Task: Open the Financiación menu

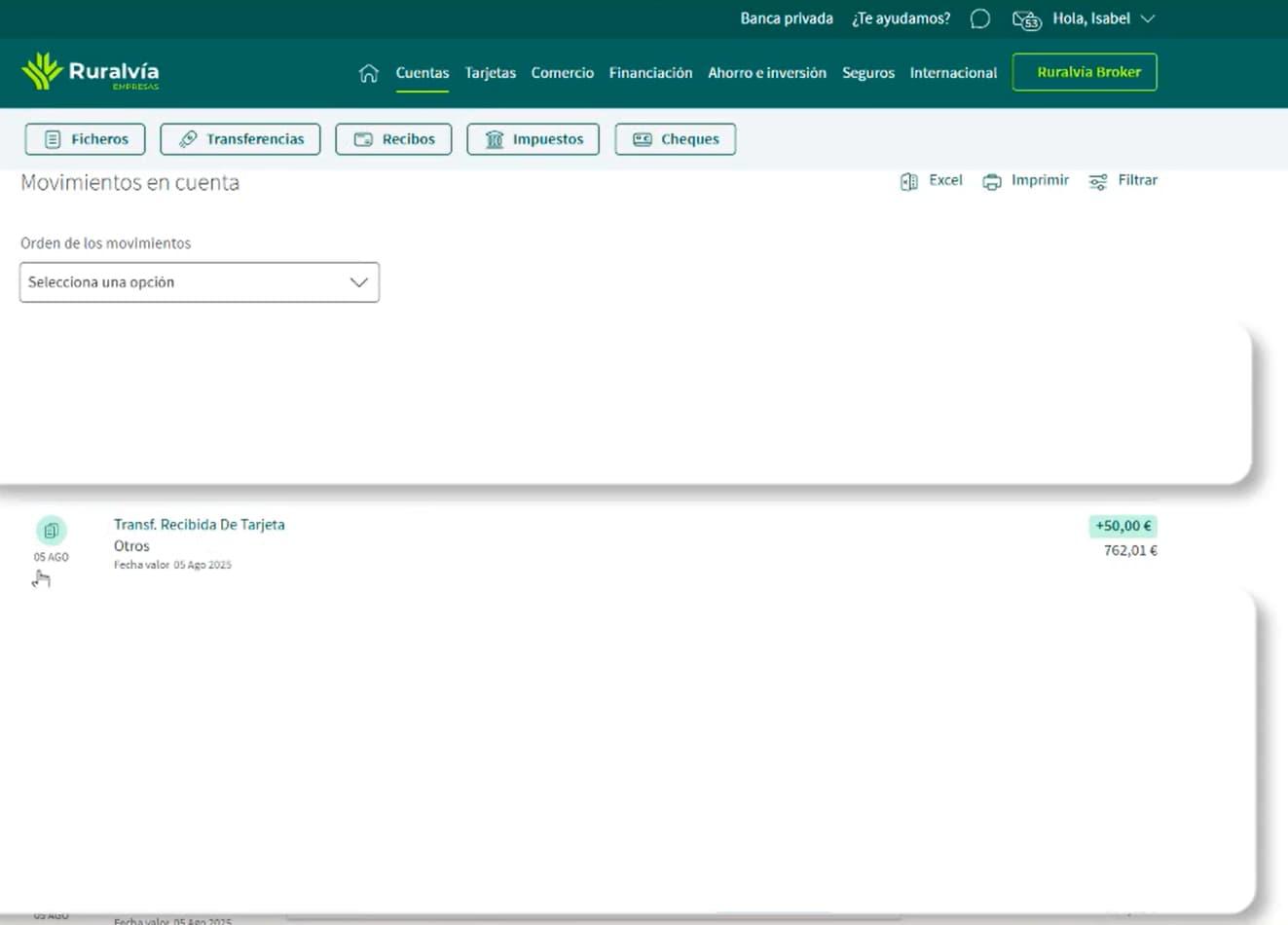Action: [650, 73]
